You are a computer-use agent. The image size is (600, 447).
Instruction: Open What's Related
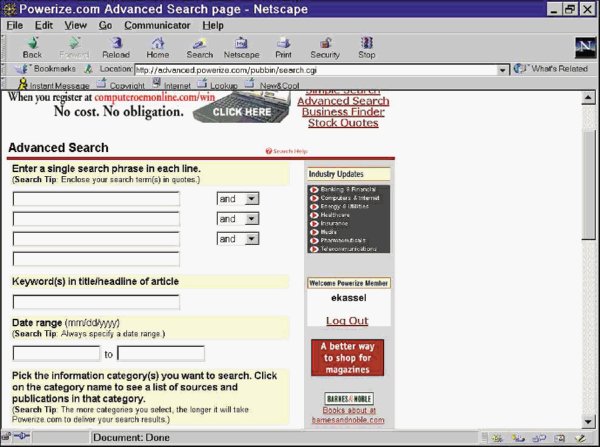pyautogui.click(x=551, y=69)
